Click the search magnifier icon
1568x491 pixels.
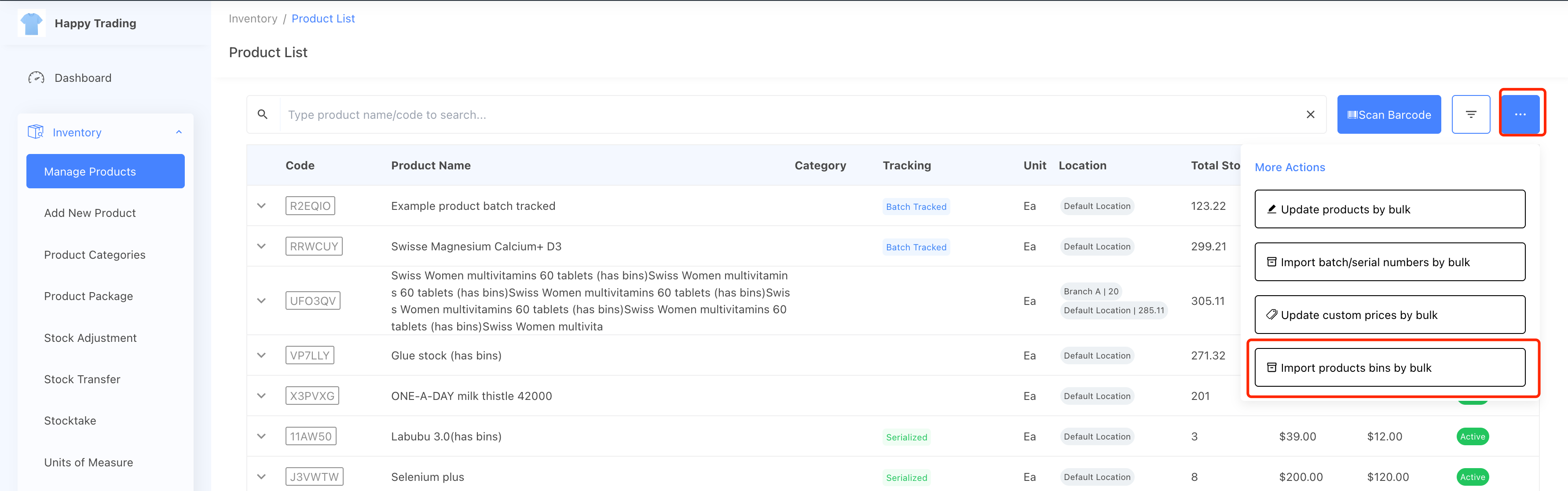pos(262,114)
